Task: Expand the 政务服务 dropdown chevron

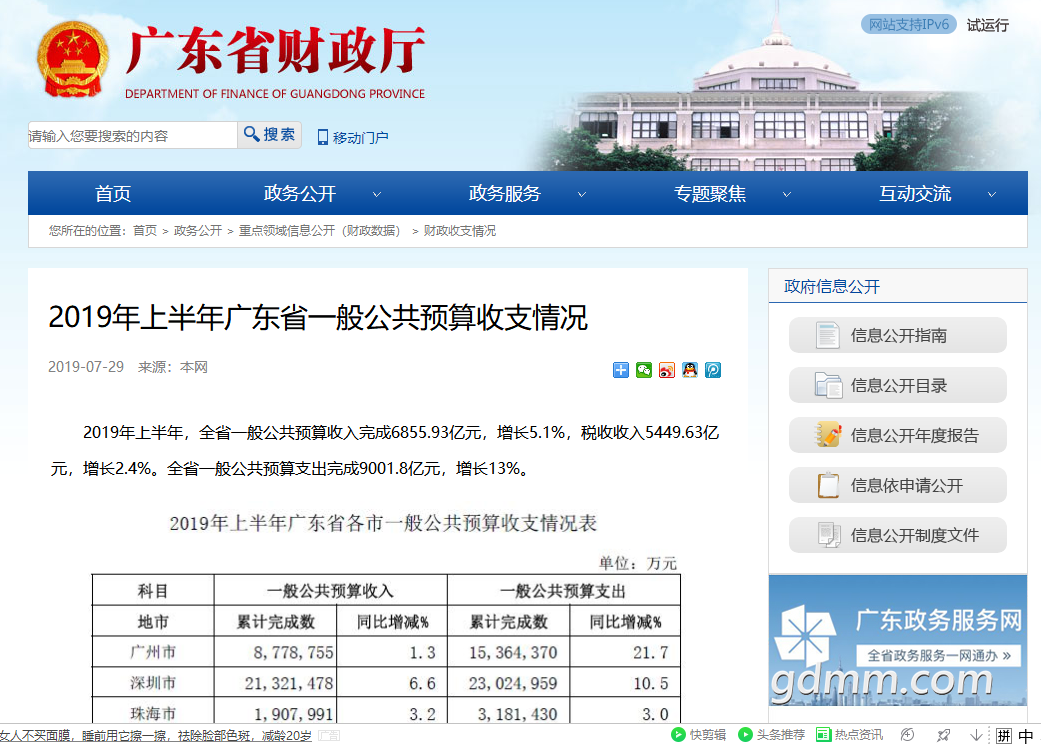Action: pyautogui.click(x=582, y=194)
